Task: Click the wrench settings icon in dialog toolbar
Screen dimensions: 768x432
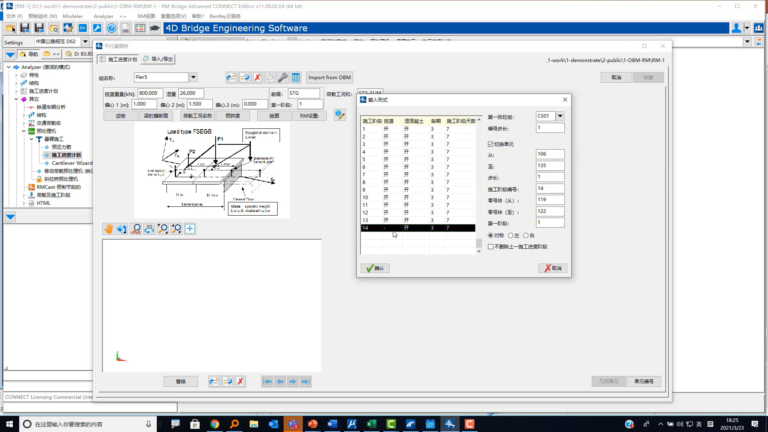Action: click(283, 77)
